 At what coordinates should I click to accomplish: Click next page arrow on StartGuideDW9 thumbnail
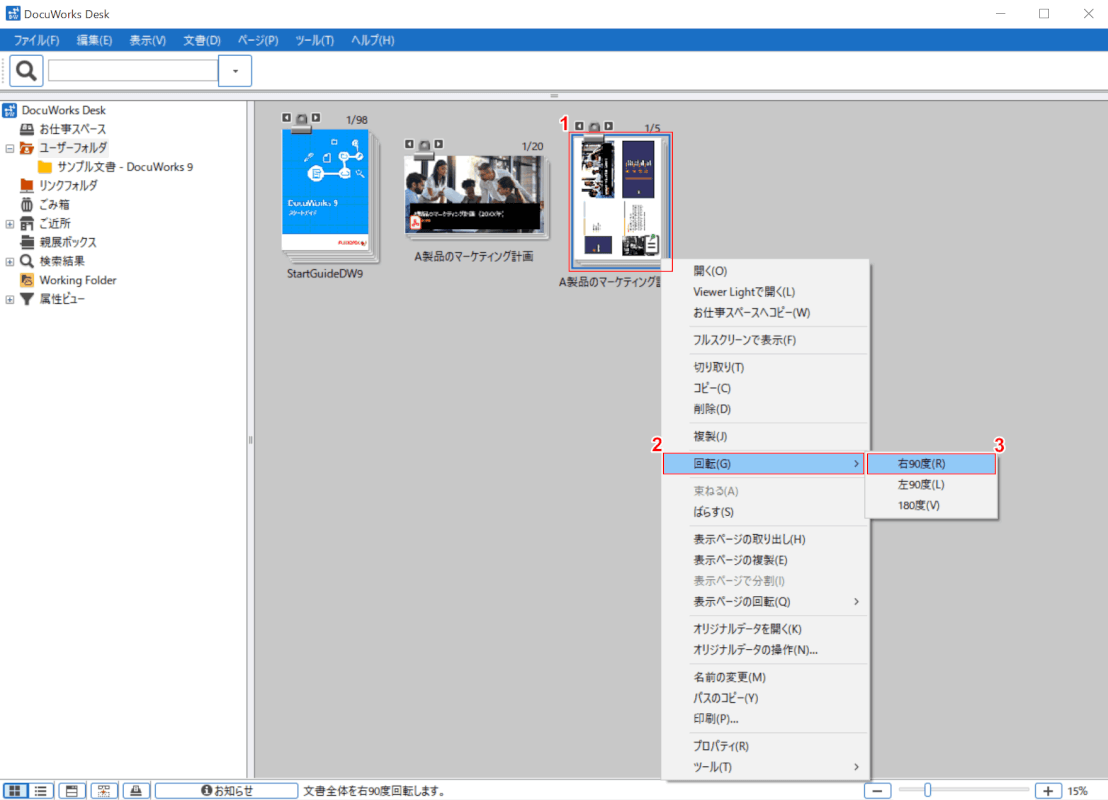(316, 118)
